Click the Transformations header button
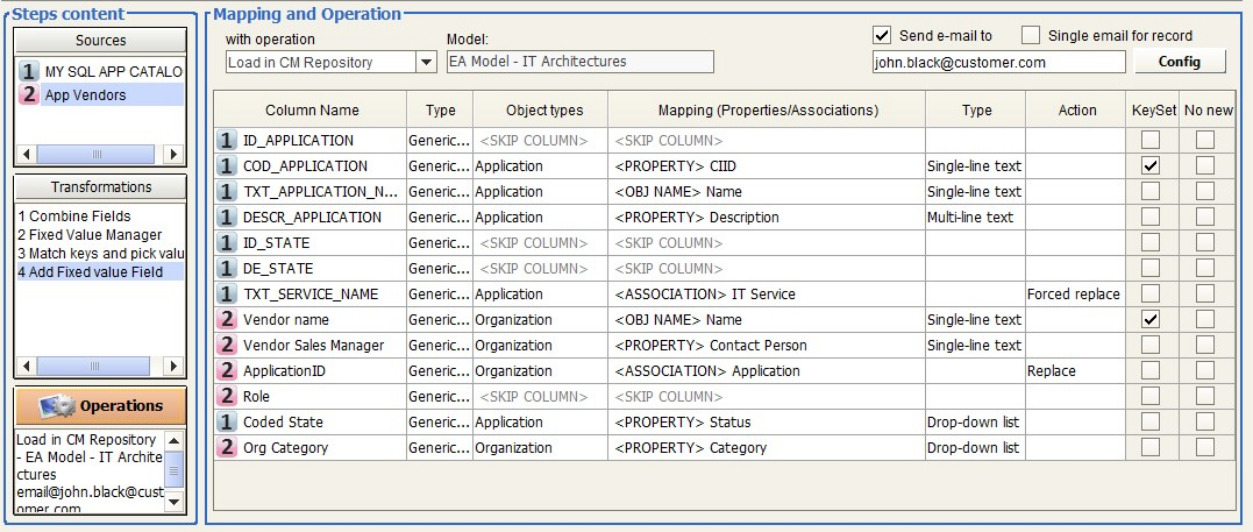The image size is (1253, 532). point(101,187)
